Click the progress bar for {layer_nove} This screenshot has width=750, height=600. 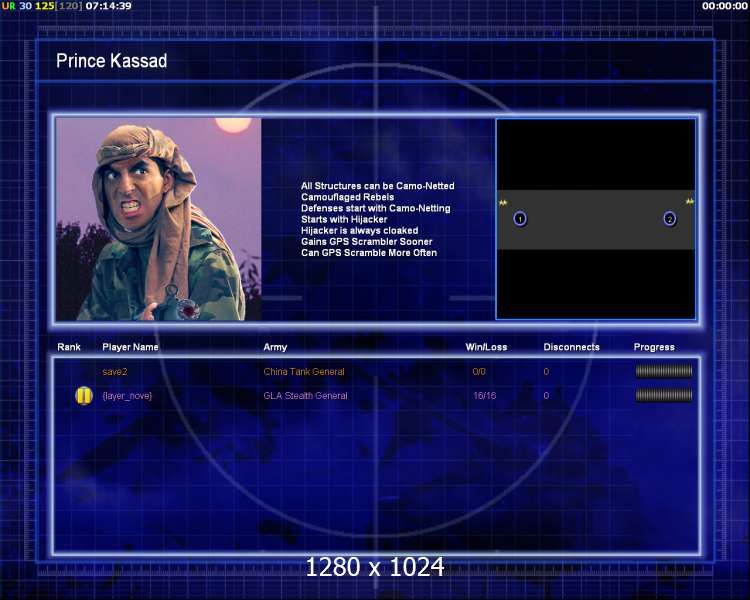pyautogui.click(x=663, y=395)
